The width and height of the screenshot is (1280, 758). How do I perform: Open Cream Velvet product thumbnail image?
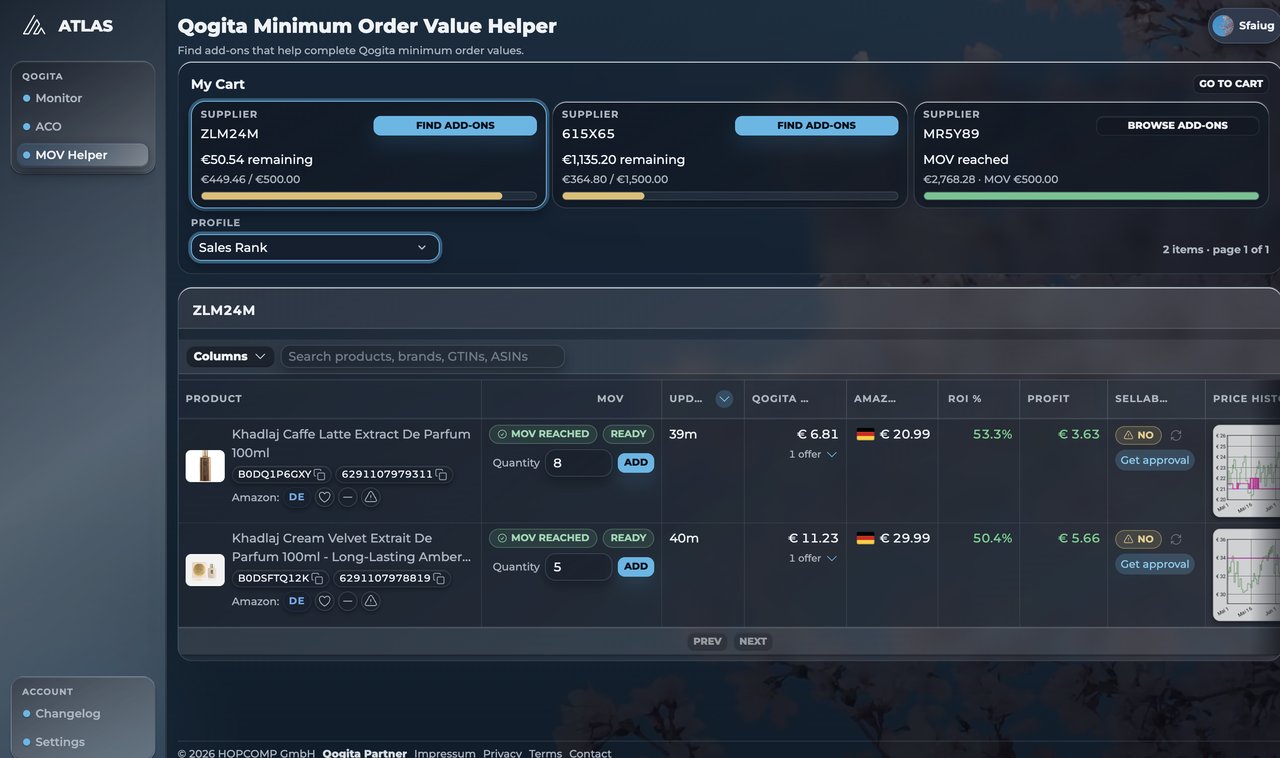[205, 570]
